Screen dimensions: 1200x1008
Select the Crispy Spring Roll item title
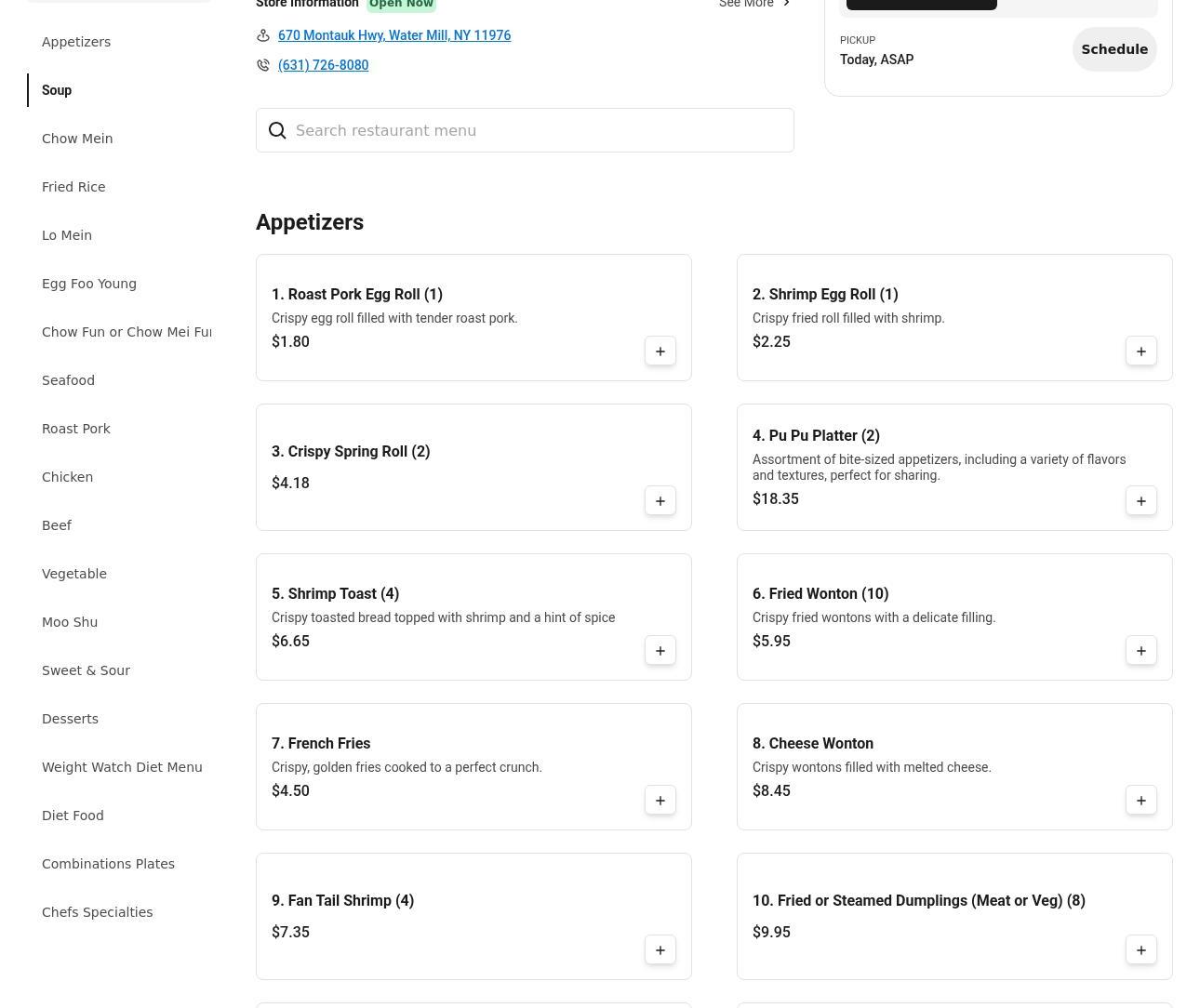point(351,451)
